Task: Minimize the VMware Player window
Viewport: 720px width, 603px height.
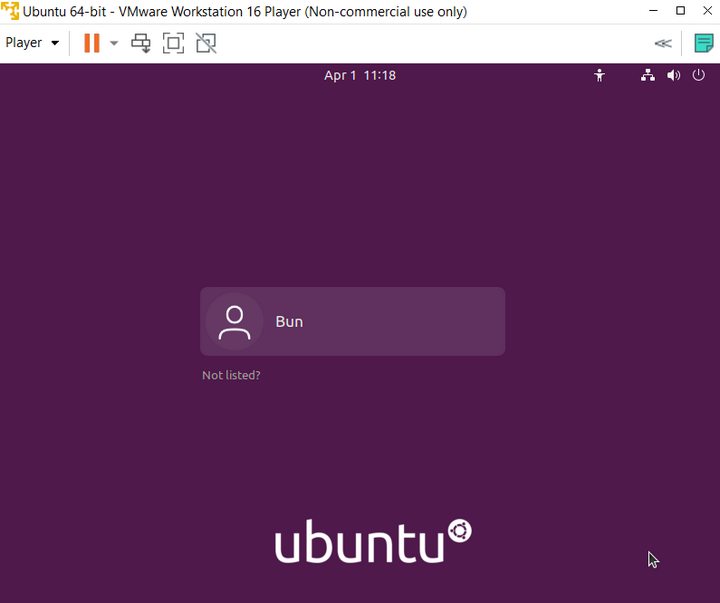Action: [x=653, y=11]
